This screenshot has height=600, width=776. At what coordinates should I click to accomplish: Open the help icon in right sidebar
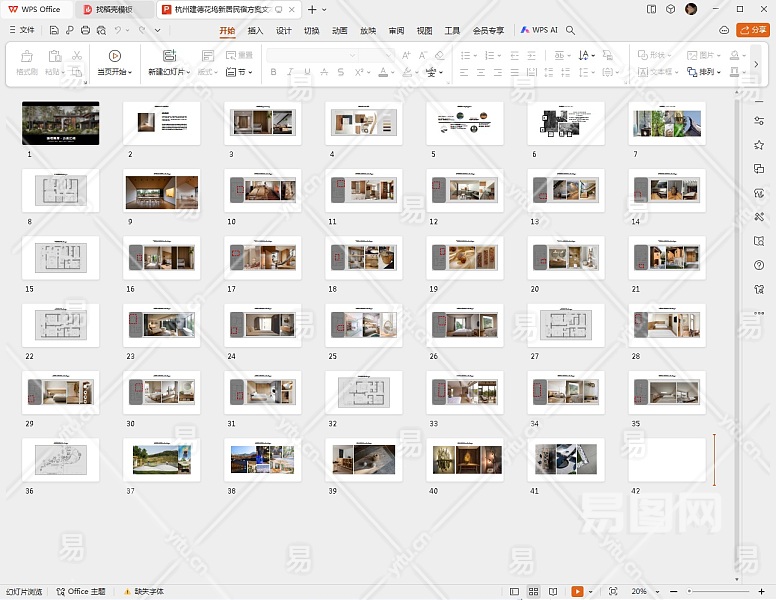tap(759, 265)
